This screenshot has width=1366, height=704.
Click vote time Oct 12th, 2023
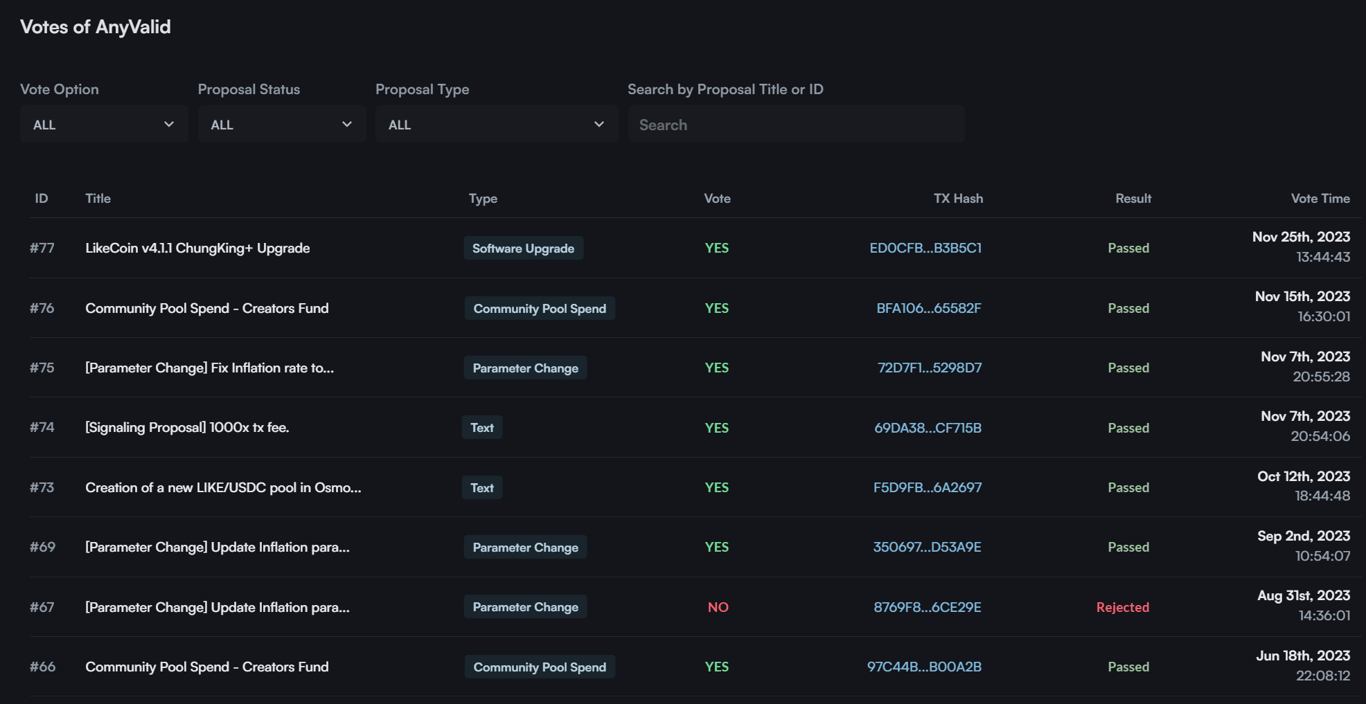click(x=1304, y=477)
